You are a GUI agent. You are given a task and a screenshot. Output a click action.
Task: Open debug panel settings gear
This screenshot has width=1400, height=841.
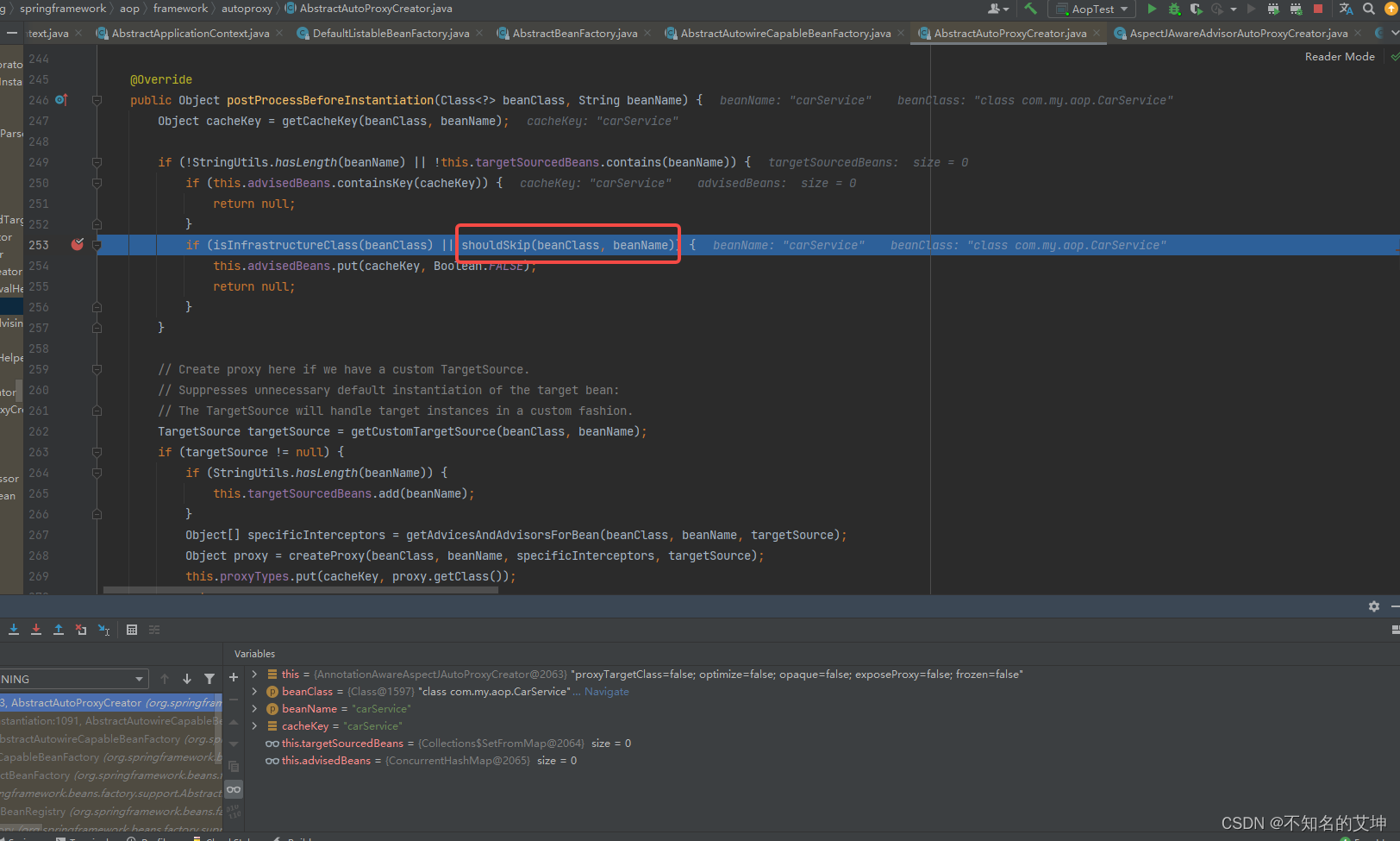tap(1374, 606)
